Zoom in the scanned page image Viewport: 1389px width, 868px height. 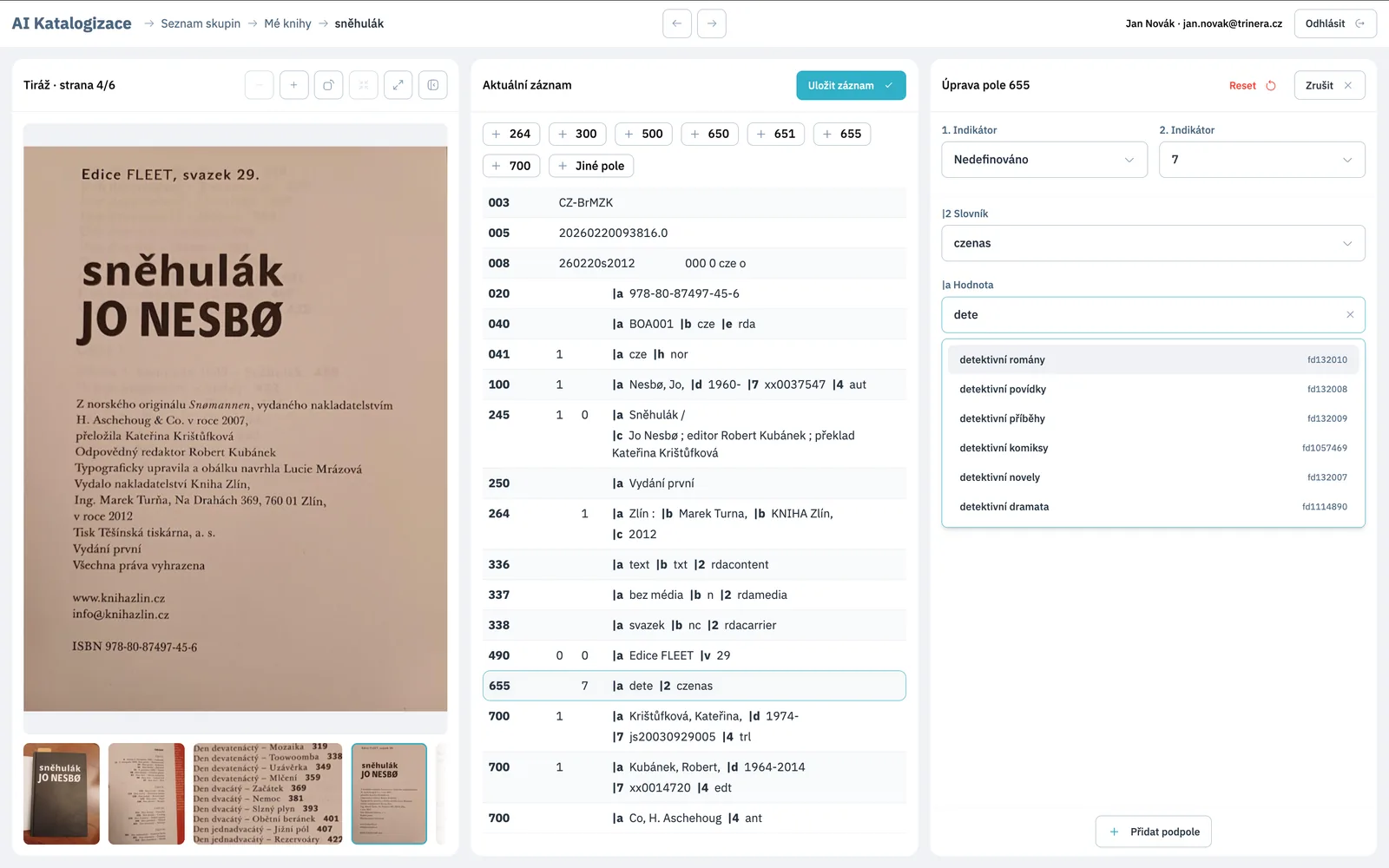(x=294, y=85)
